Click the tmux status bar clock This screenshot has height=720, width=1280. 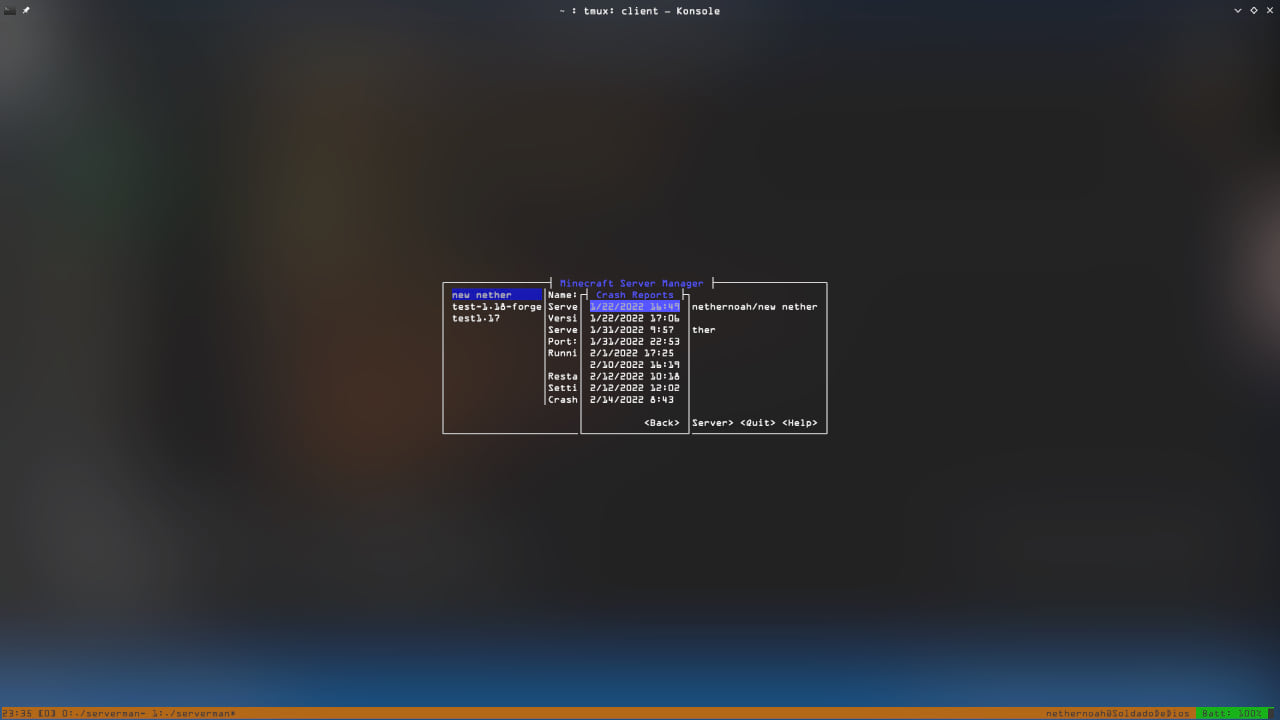[x=17, y=713]
